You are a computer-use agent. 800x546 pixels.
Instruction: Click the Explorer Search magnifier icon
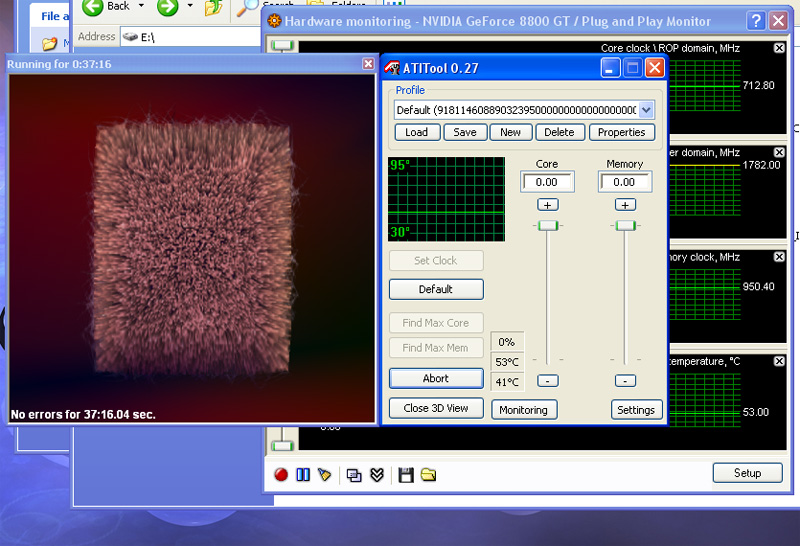pyautogui.click(x=248, y=7)
